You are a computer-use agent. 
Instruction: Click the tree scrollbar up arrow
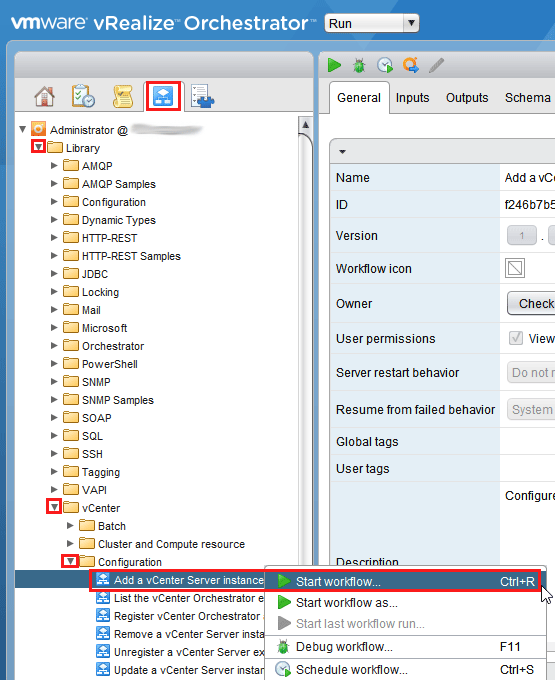point(305,125)
